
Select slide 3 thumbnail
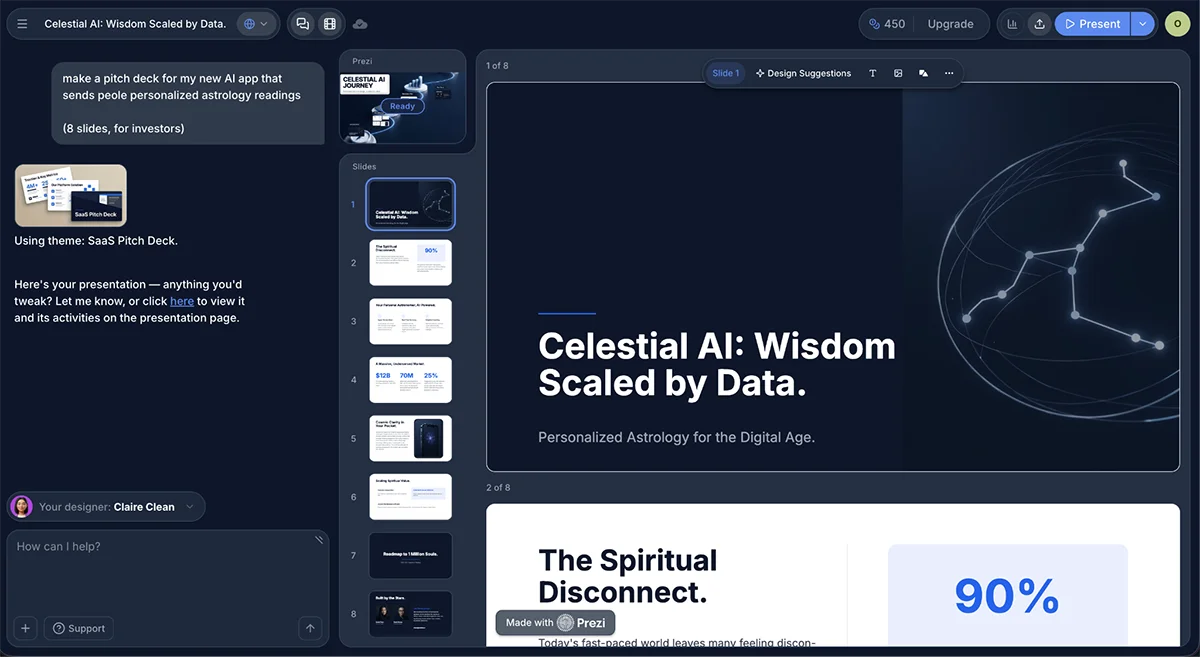pyautogui.click(x=411, y=321)
